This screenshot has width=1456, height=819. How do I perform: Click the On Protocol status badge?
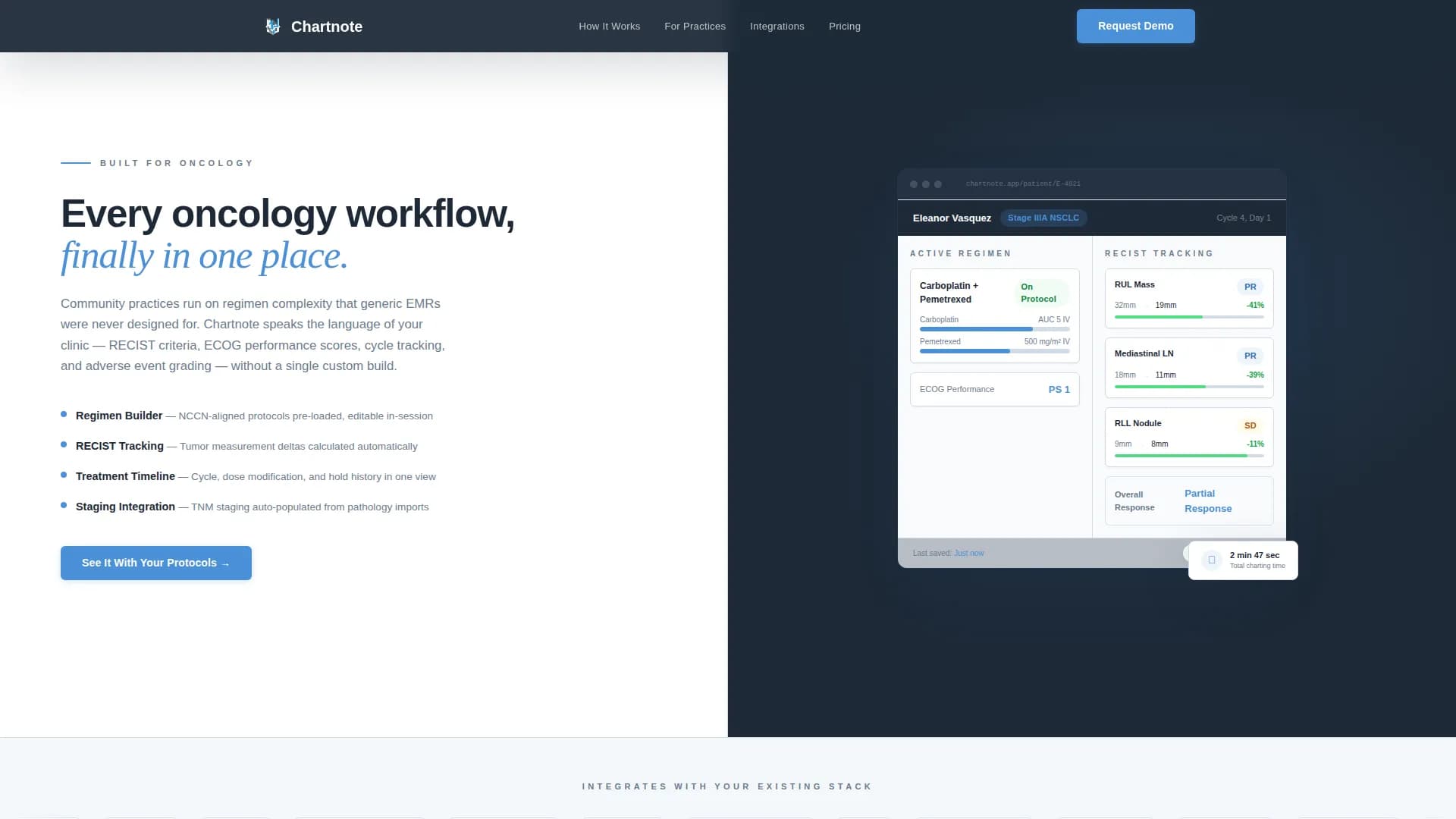pyautogui.click(x=1041, y=293)
